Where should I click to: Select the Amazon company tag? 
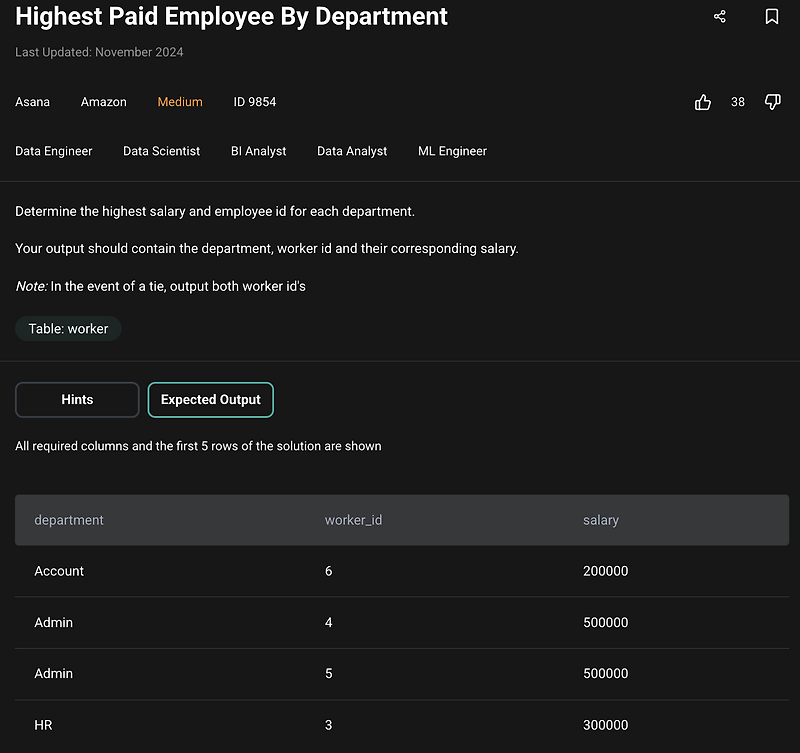[103, 101]
